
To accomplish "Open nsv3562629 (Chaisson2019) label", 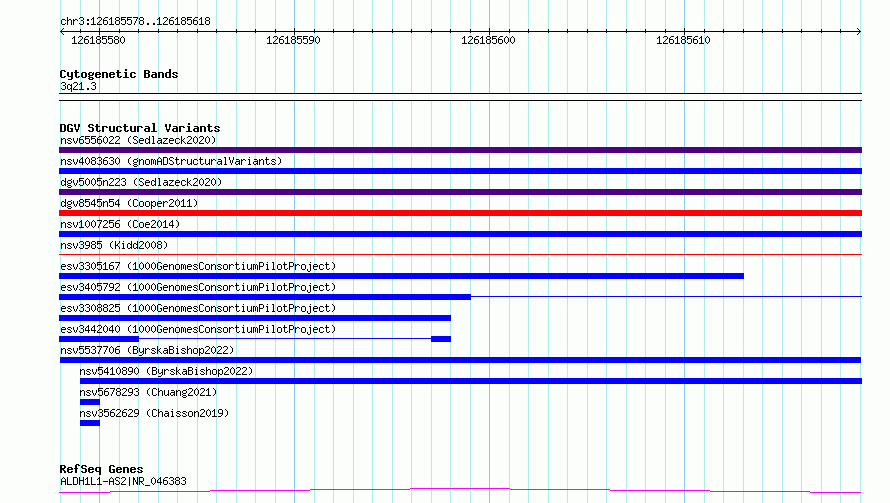I will pos(154,413).
